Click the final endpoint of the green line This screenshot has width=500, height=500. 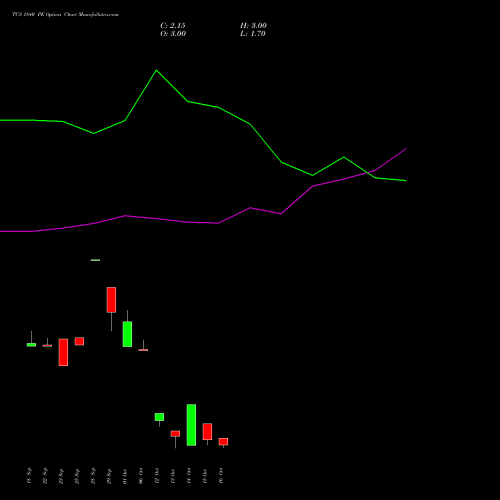coord(406,181)
